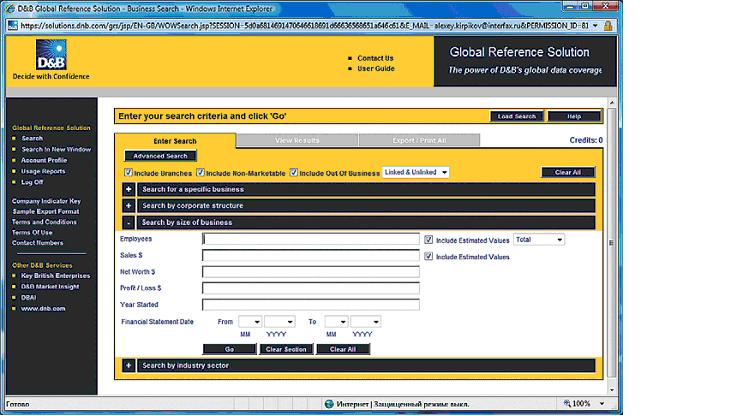Click the Employees input field
The width and height of the screenshot is (736, 416).
tap(311, 239)
